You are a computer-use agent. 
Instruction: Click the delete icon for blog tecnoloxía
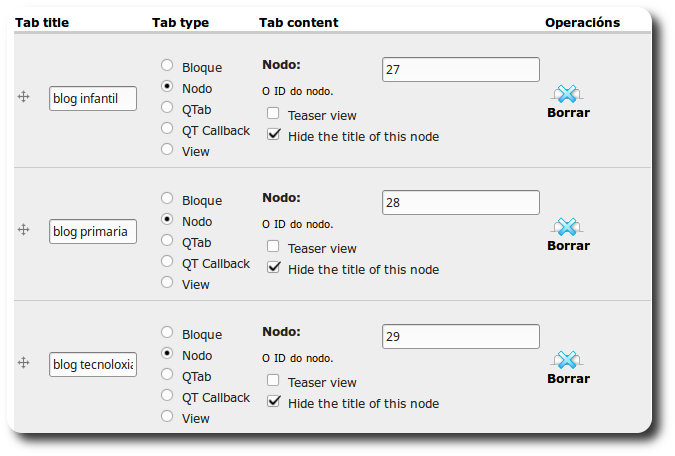coord(567,360)
